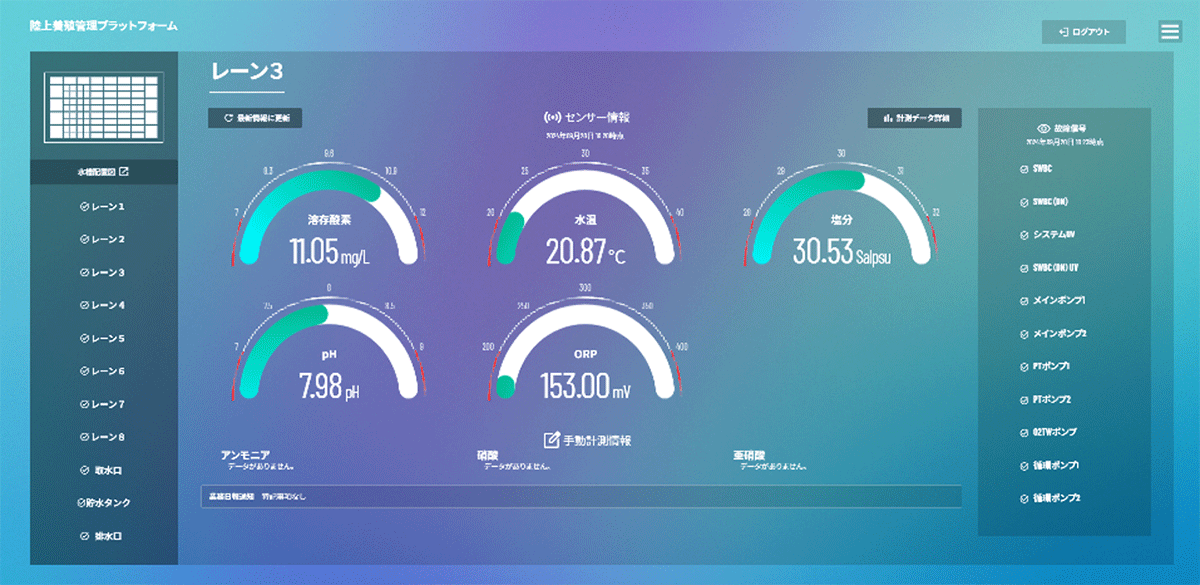This screenshot has width=1200, height=585.
Task: Click the SWBC (DN) UV status icon
Action: 1024,267
